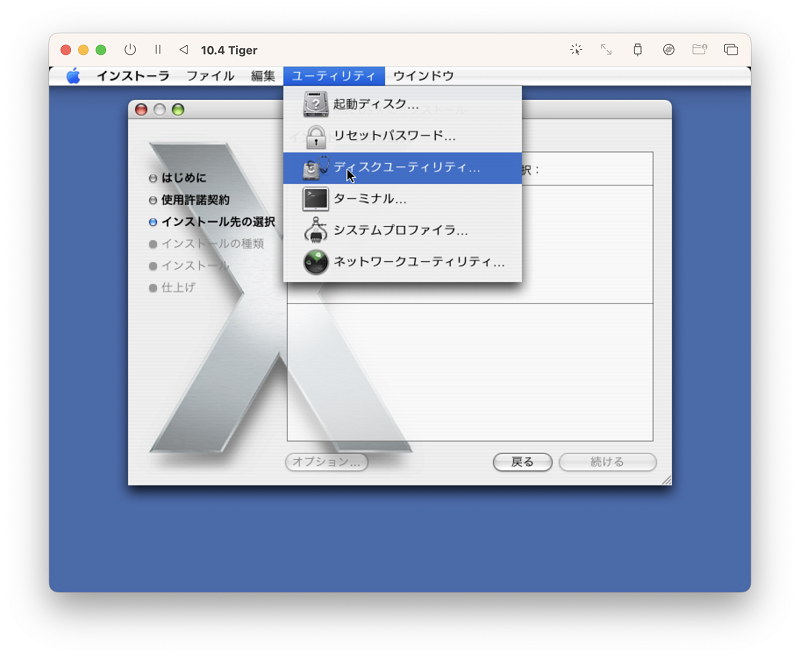Click the green zoom button of the installer window

(x=178, y=110)
